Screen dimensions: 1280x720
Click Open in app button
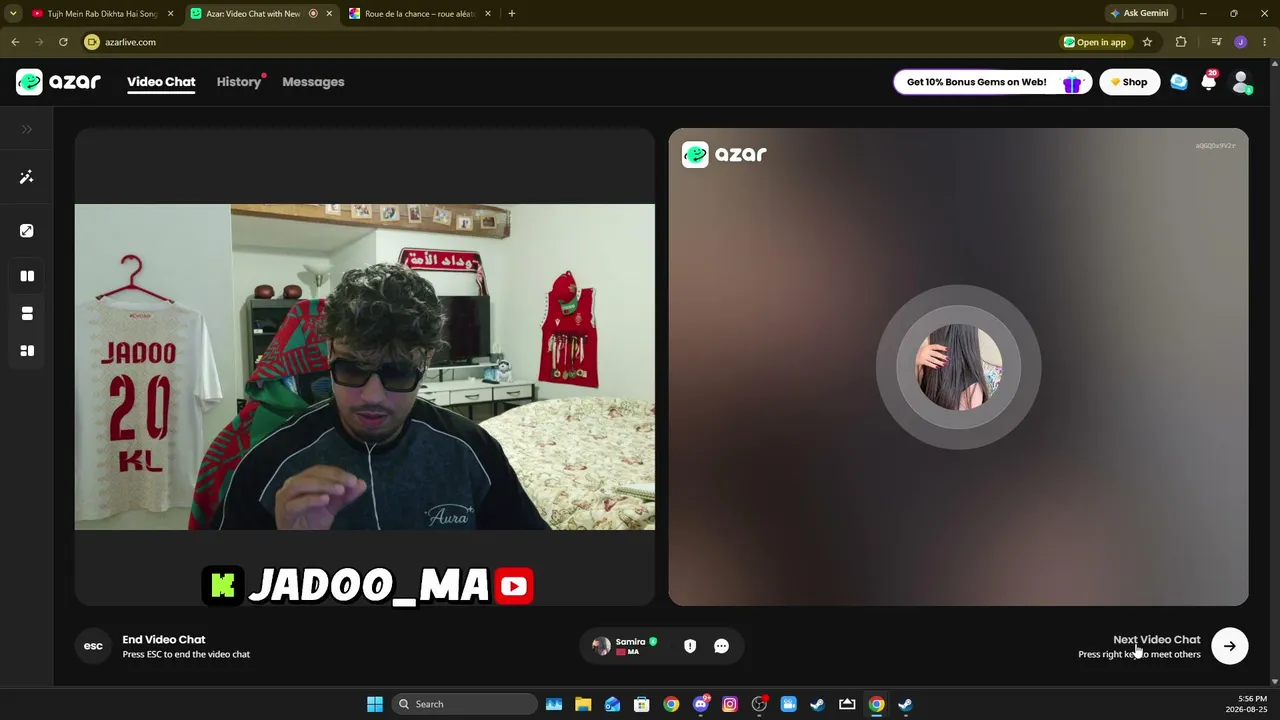(1095, 42)
